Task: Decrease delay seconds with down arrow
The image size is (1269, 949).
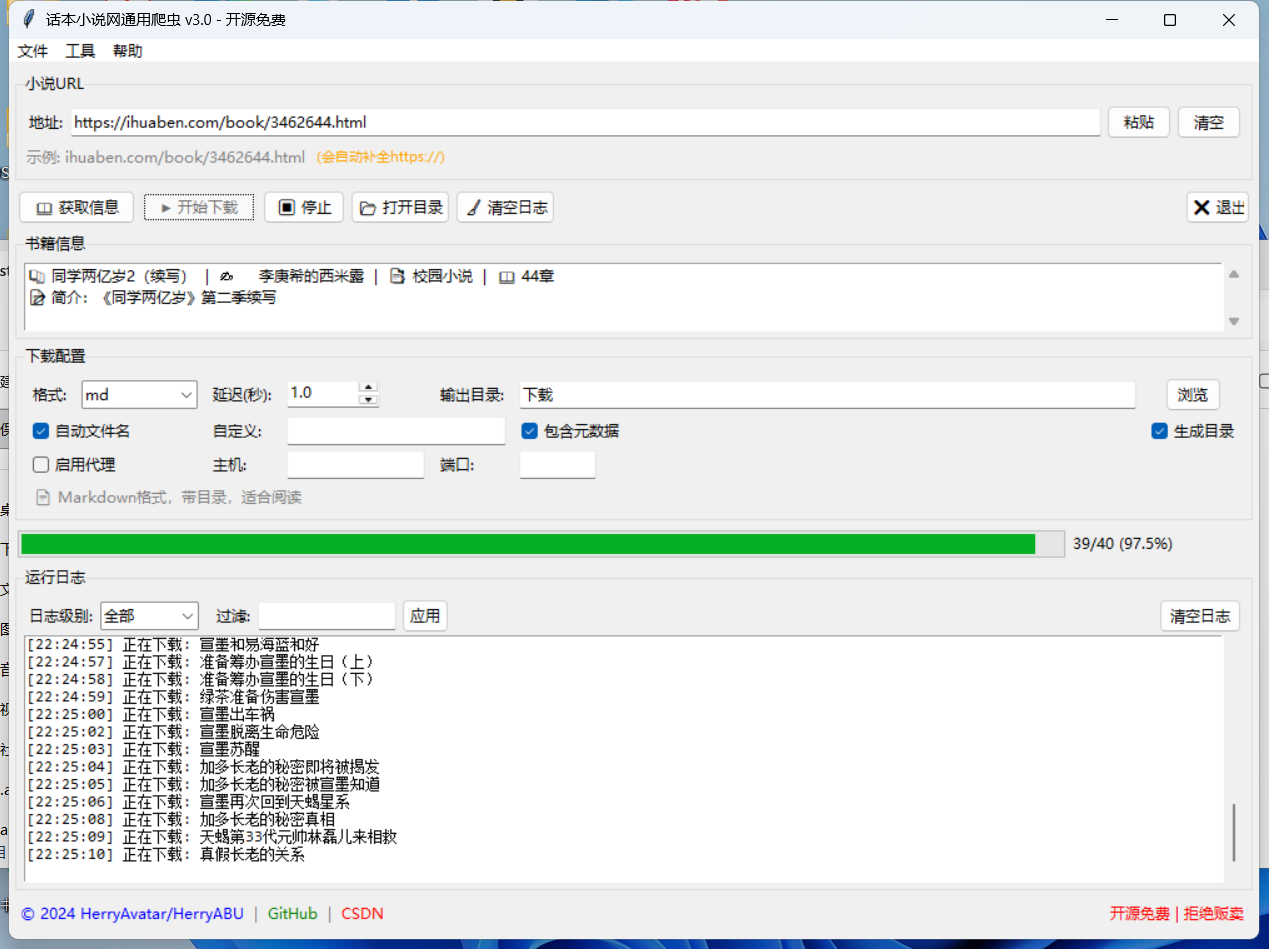Action: tap(369, 399)
